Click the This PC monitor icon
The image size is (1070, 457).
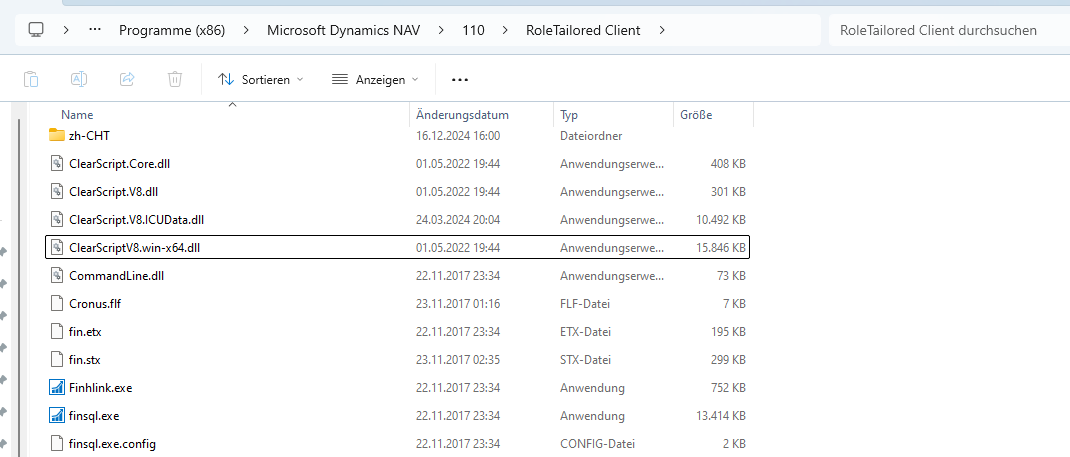(x=36, y=30)
